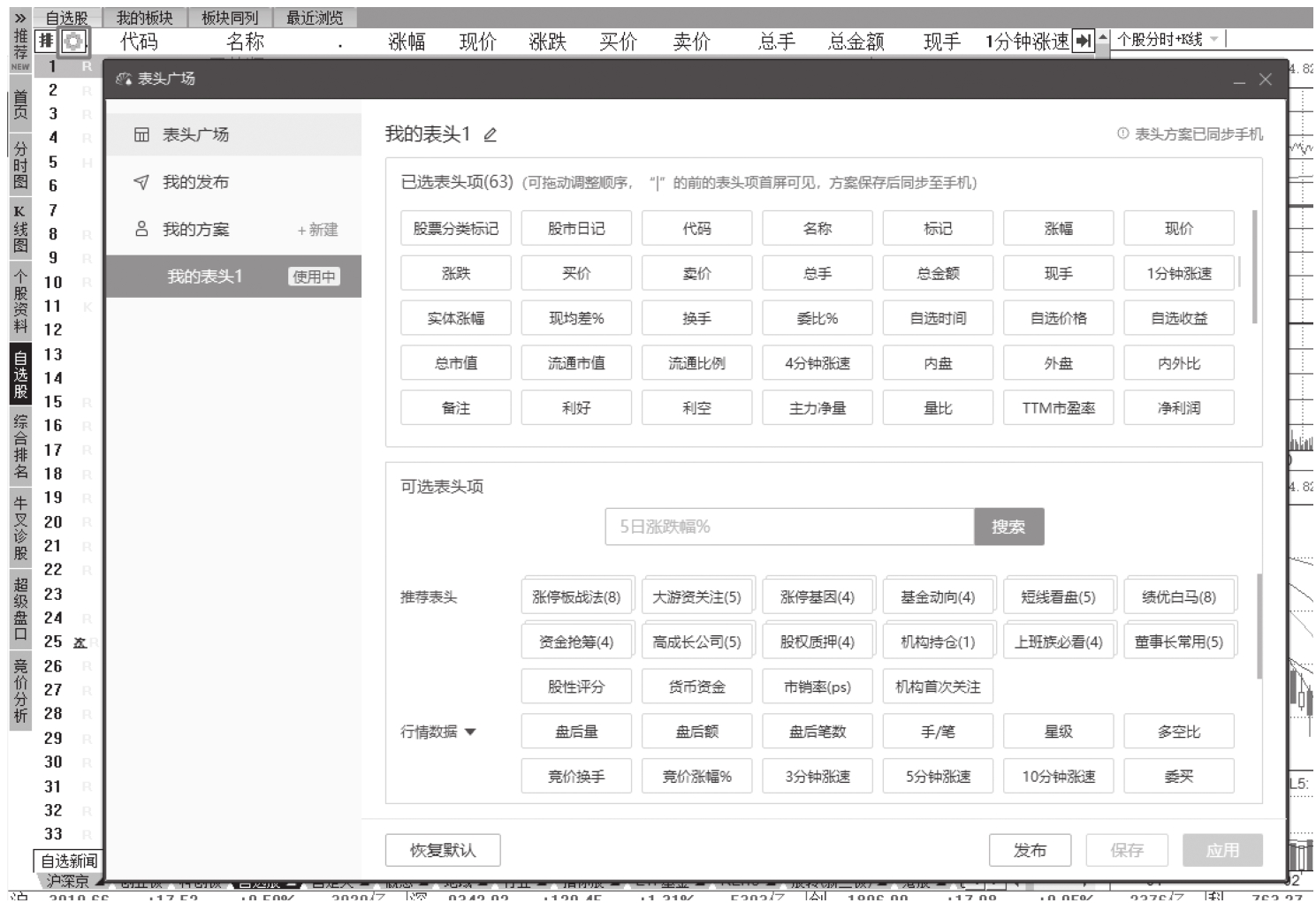Viewport: 1316px width, 903px height.
Task: Click the 排 sort icon beside the gear
Action: click(x=46, y=41)
